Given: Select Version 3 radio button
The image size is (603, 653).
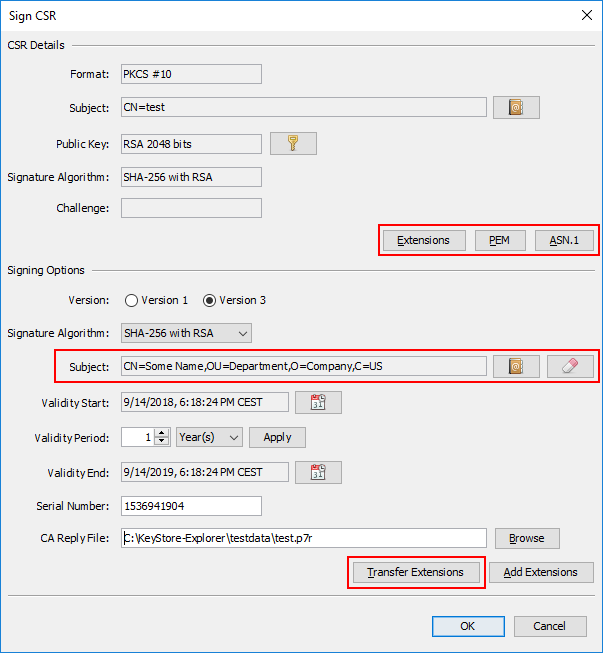Looking at the screenshot, I should coord(210,300).
